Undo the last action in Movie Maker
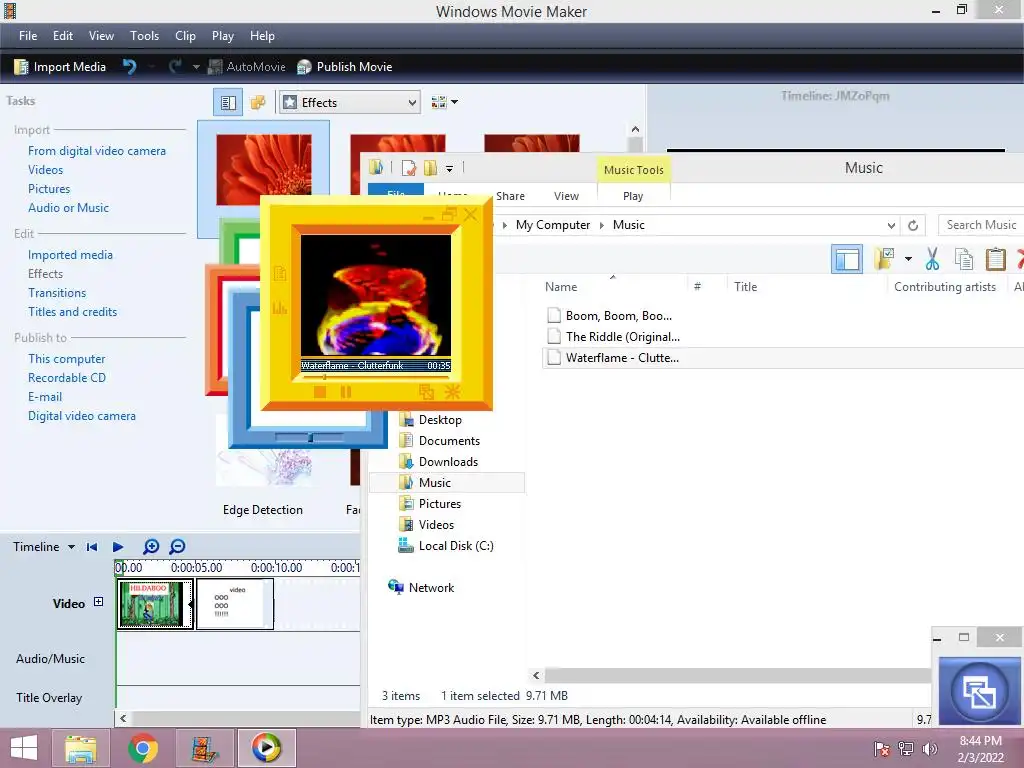 click(x=129, y=67)
